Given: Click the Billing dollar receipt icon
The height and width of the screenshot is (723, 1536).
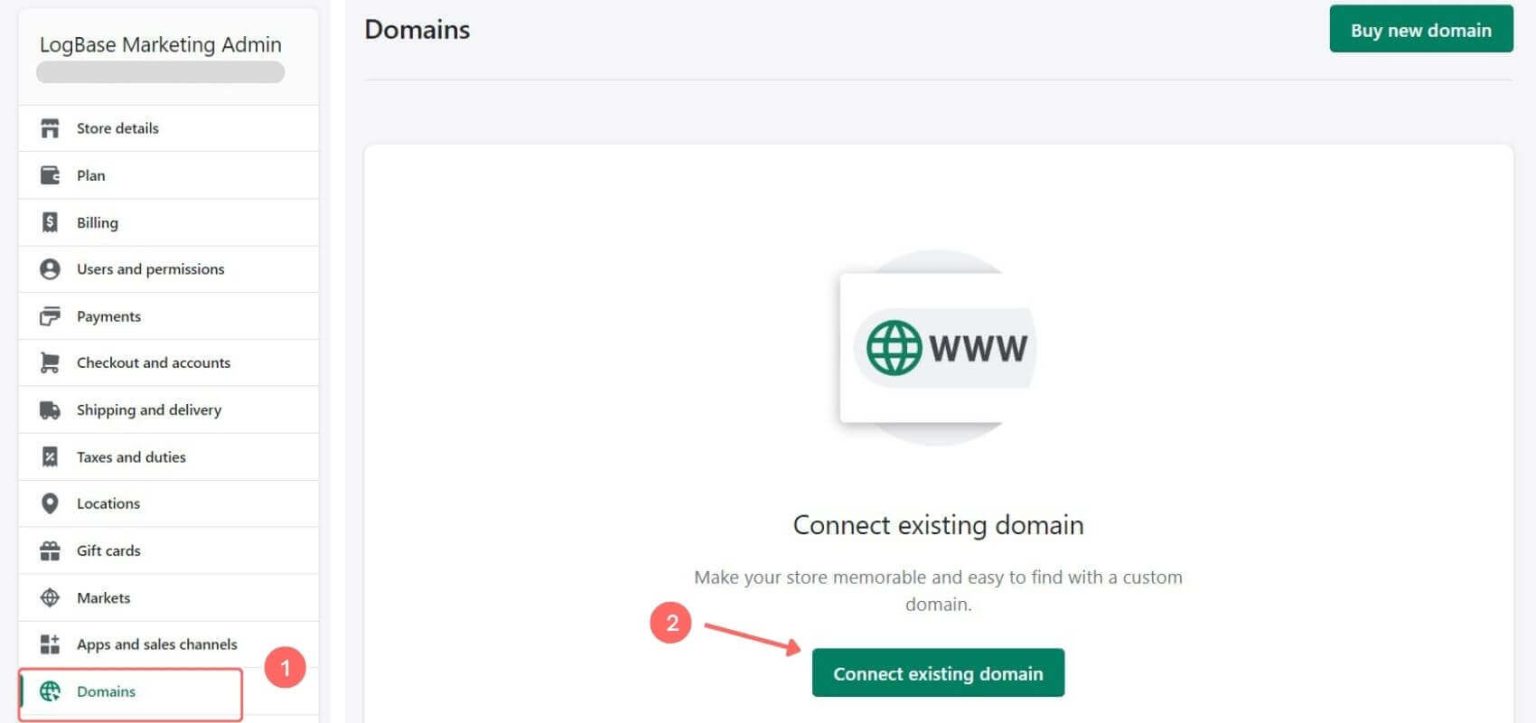Looking at the screenshot, I should click(50, 222).
